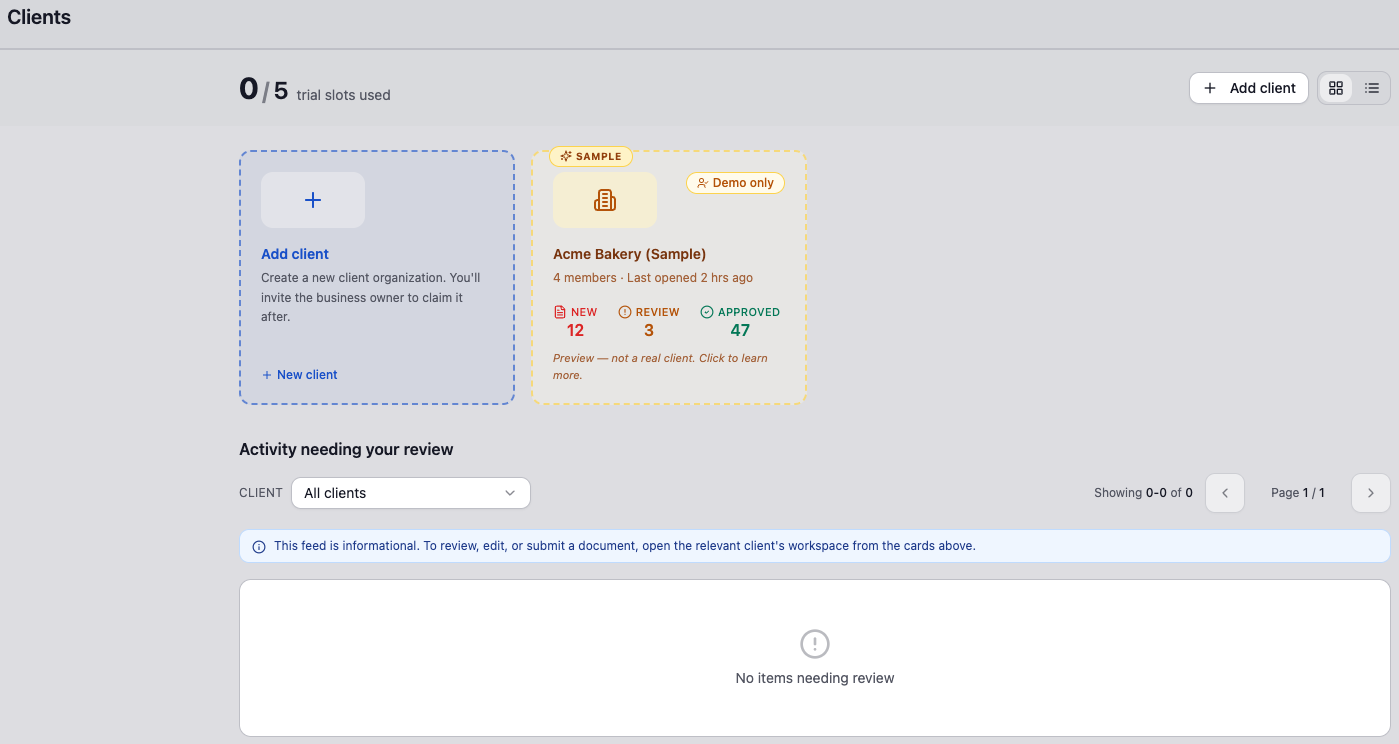Click the Acme Bakery building icon

pyautogui.click(x=605, y=200)
